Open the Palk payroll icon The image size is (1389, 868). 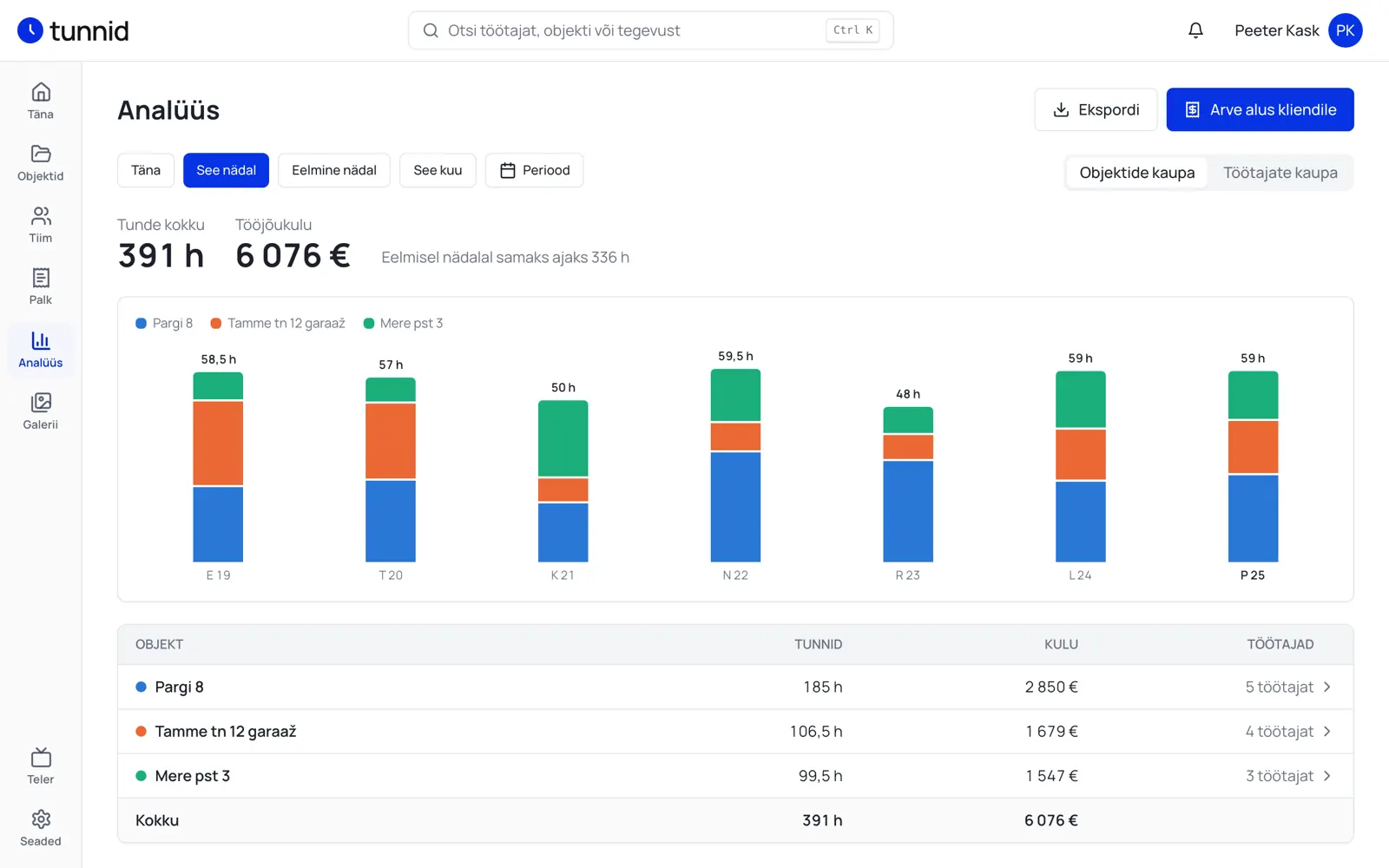point(41,278)
